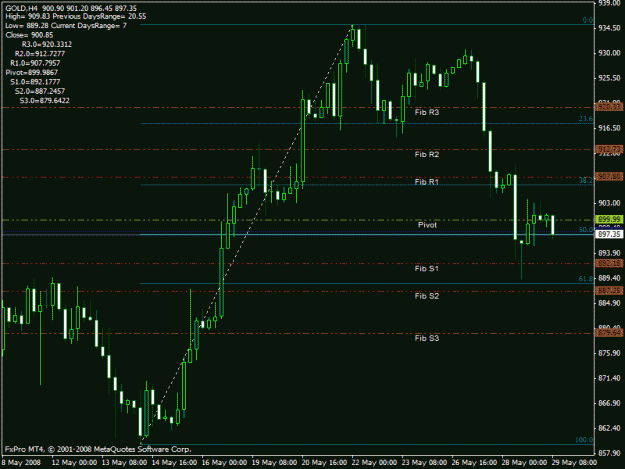Select the 'Low= 889.28' info line

tap(66, 26)
